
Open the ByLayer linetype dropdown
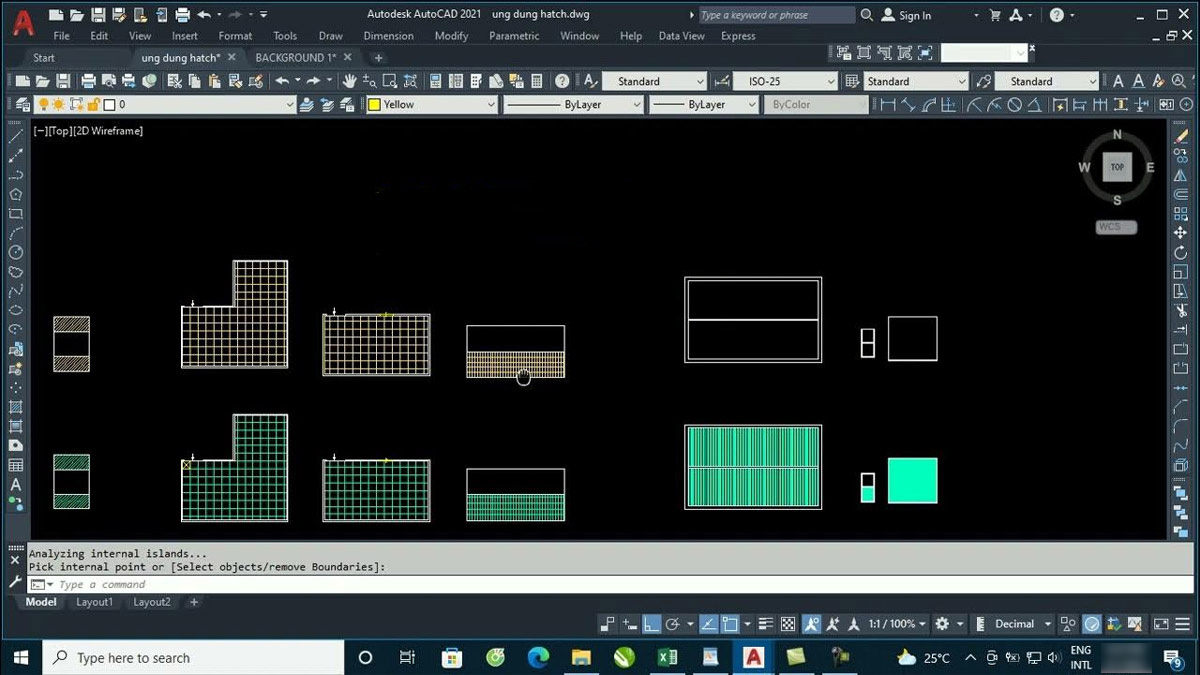tap(573, 104)
